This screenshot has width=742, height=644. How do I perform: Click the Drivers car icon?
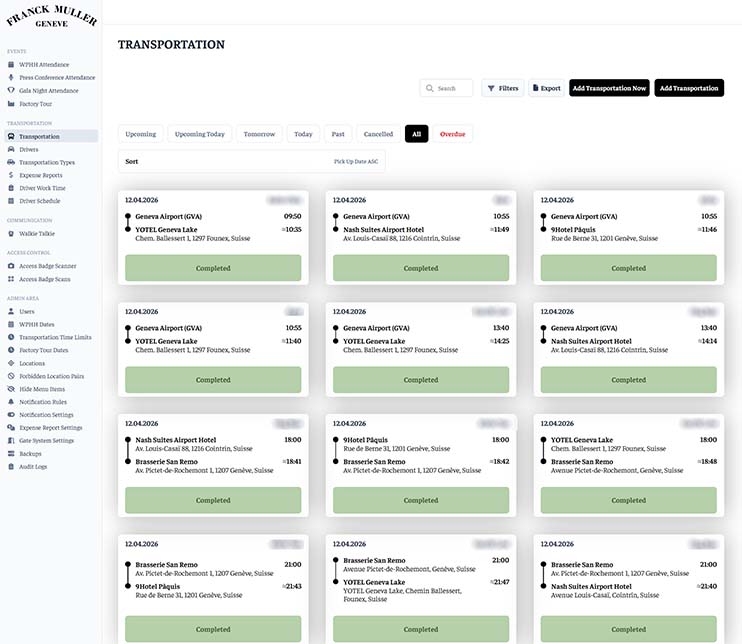pyautogui.click(x=11, y=149)
